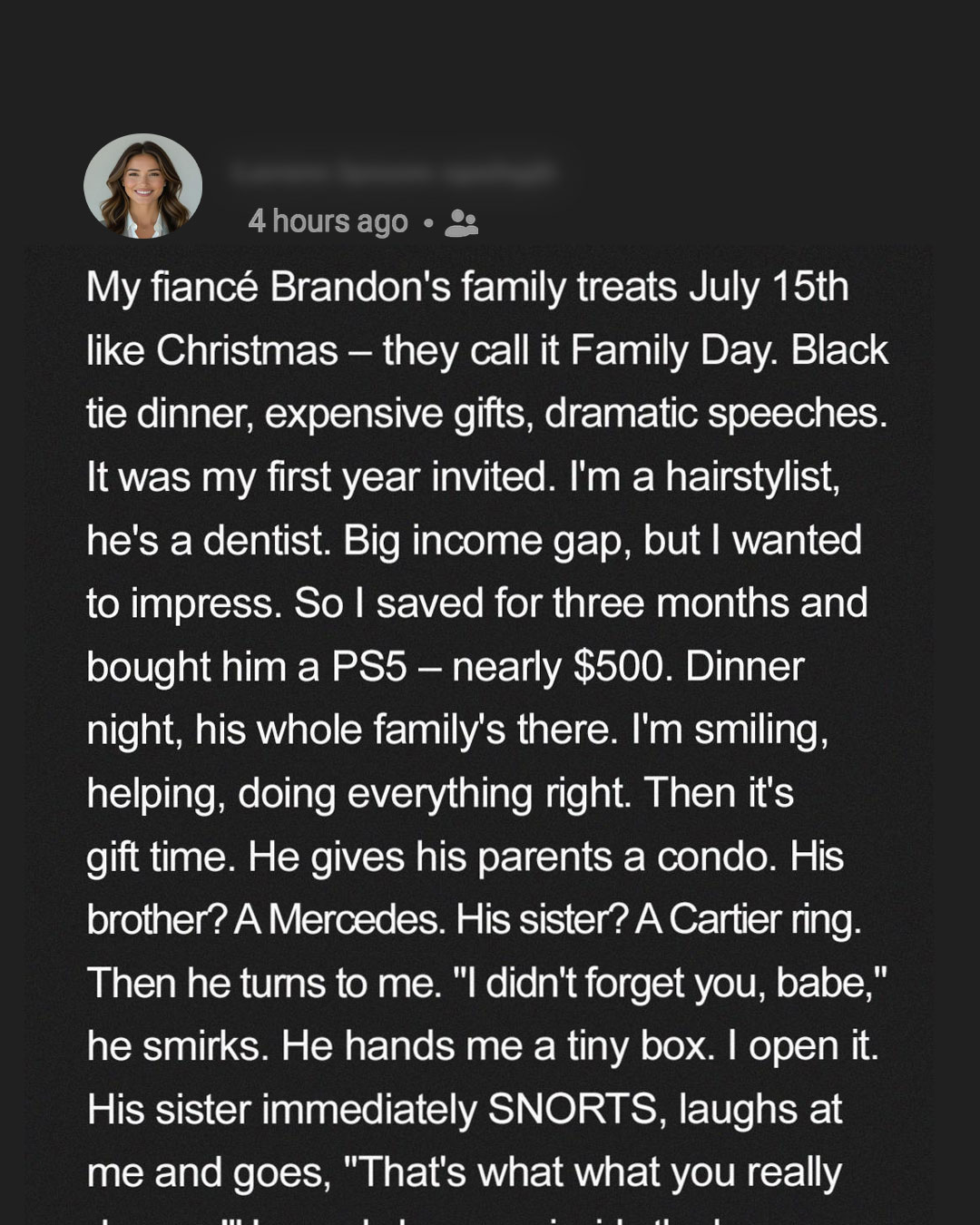Click the word 'hairstylist'
The height and width of the screenshot is (1225, 980).
(752, 477)
